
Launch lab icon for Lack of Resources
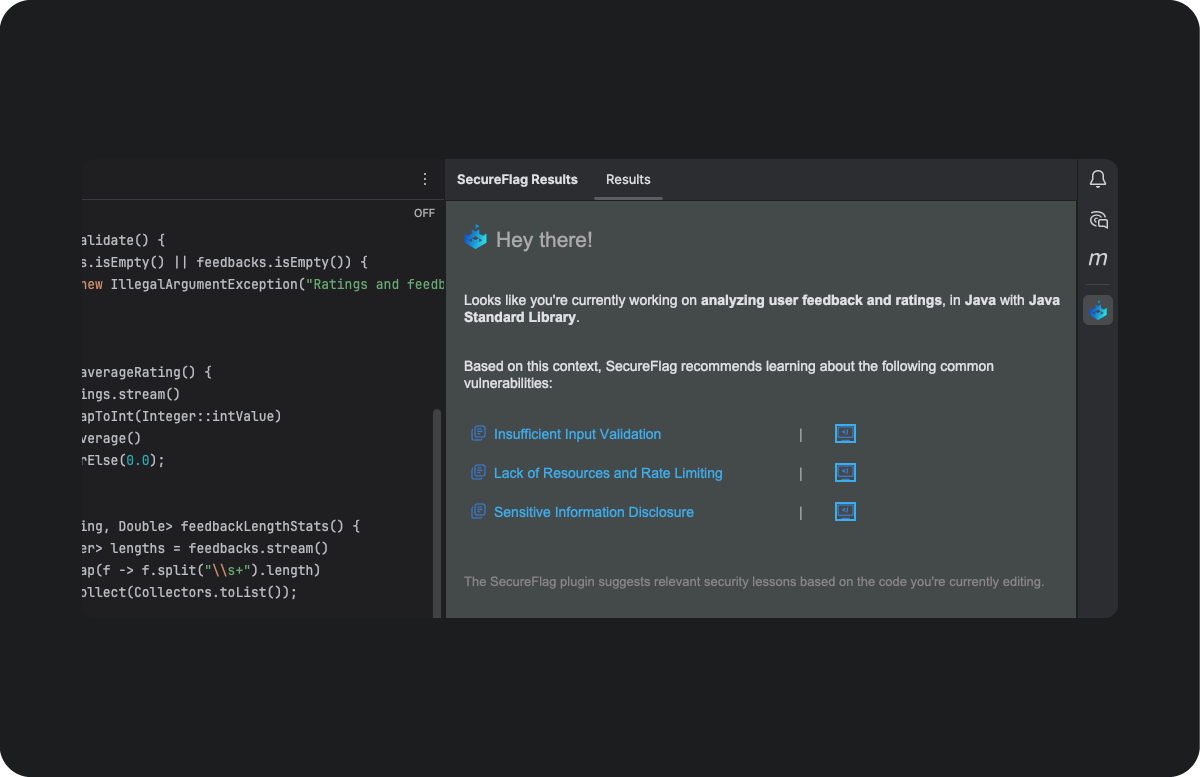[x=845, y=473]
